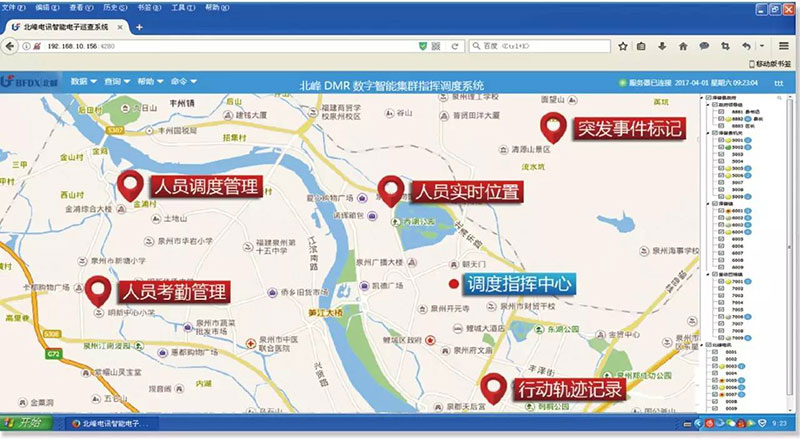This screenshot has width=800, height=439.
Task: Click the Windows 开始 start button
Action: [27, 423]
